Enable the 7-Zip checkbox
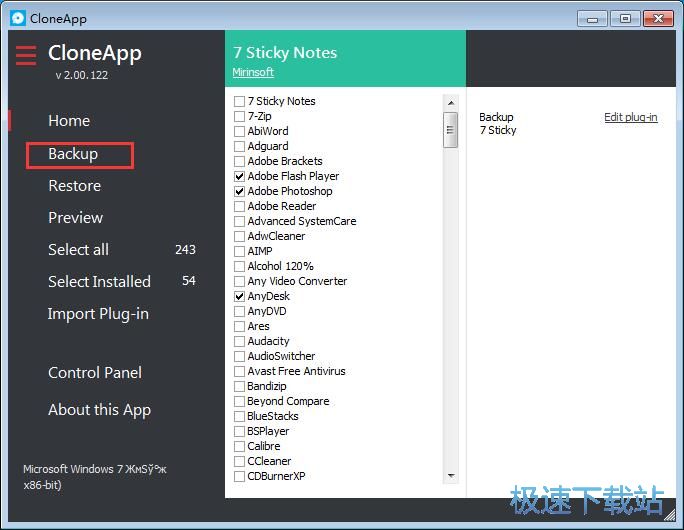The height and width of the screenshot is (530, 684). click(239, 116)
